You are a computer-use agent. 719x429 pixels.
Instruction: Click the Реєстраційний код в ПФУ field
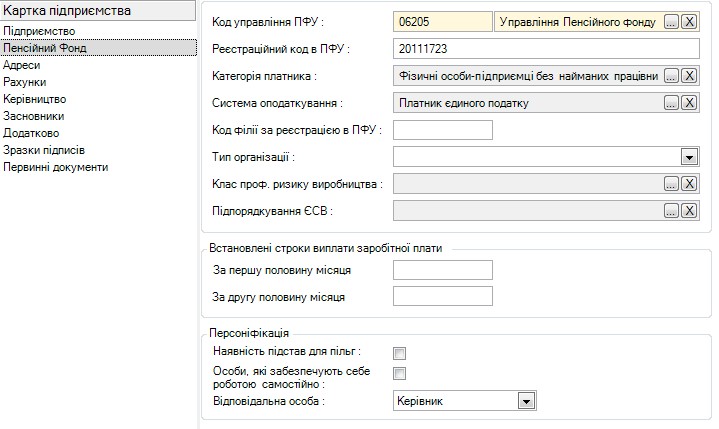click(x=545, y=49)
